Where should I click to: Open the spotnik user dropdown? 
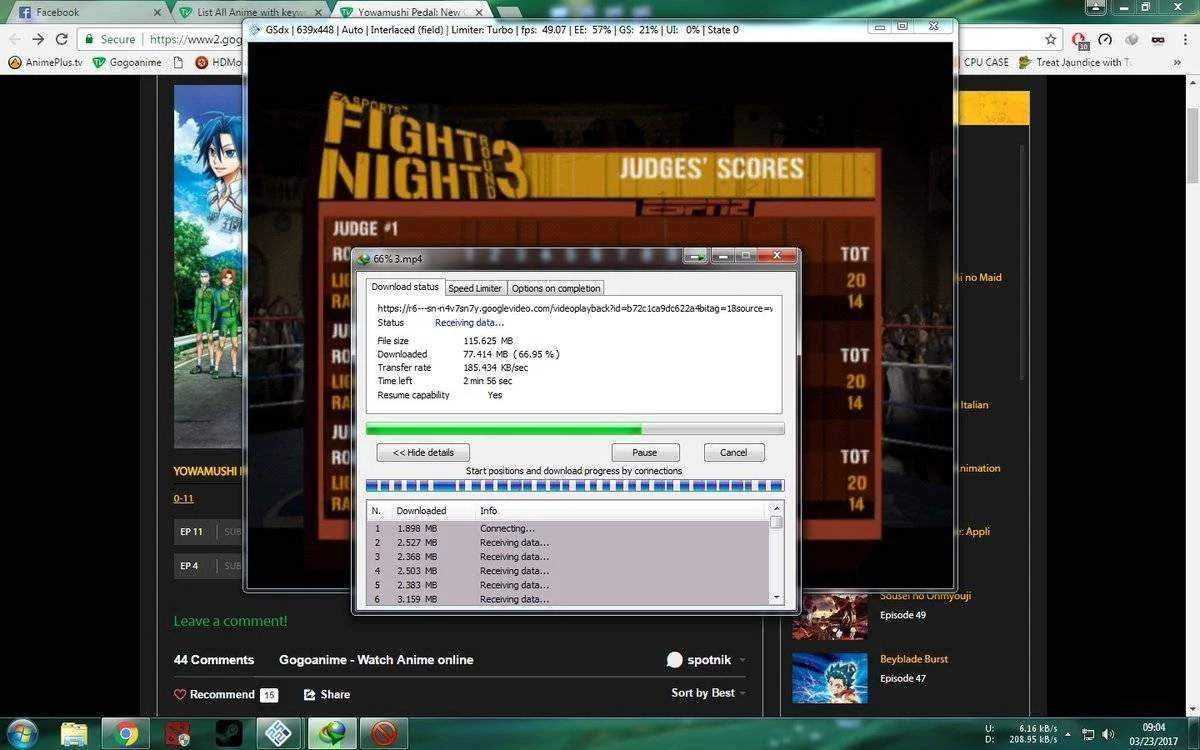(x=706, y=660)
